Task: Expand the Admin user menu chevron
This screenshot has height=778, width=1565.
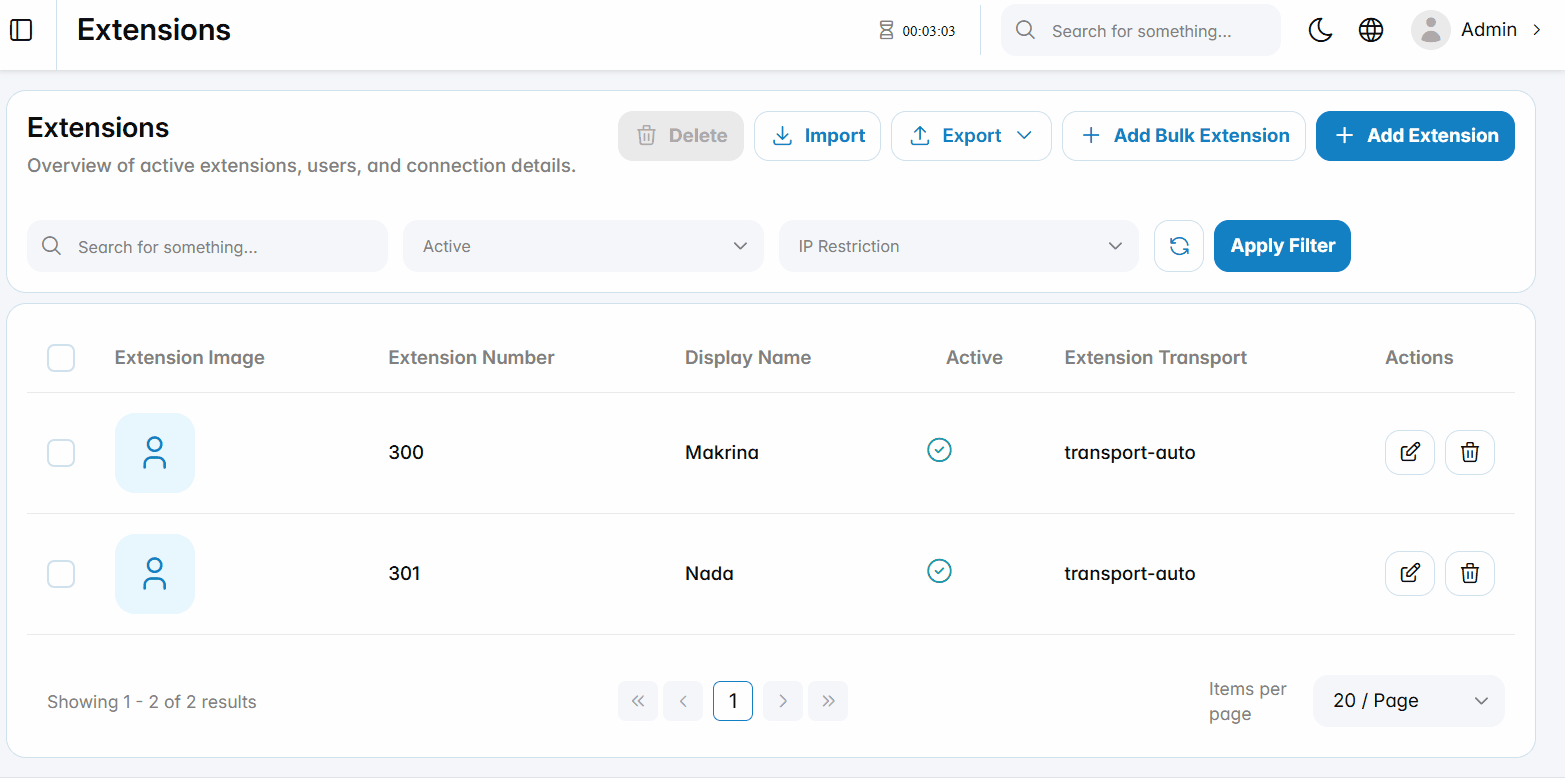Action: click(1537, 30)
